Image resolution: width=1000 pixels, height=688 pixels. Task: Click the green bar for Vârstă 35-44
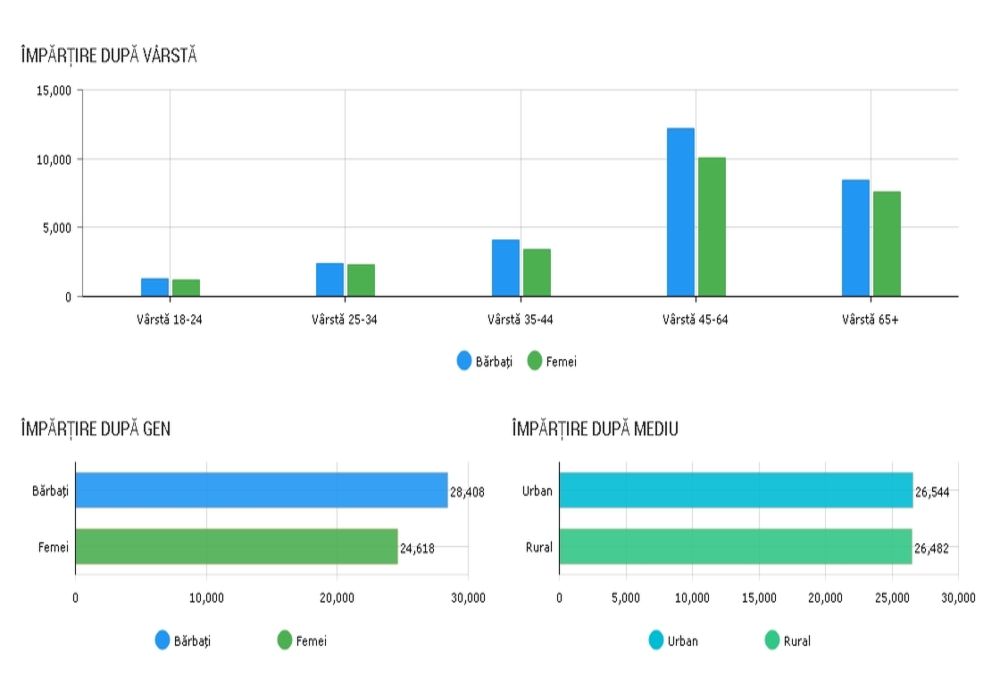[537, 272]
